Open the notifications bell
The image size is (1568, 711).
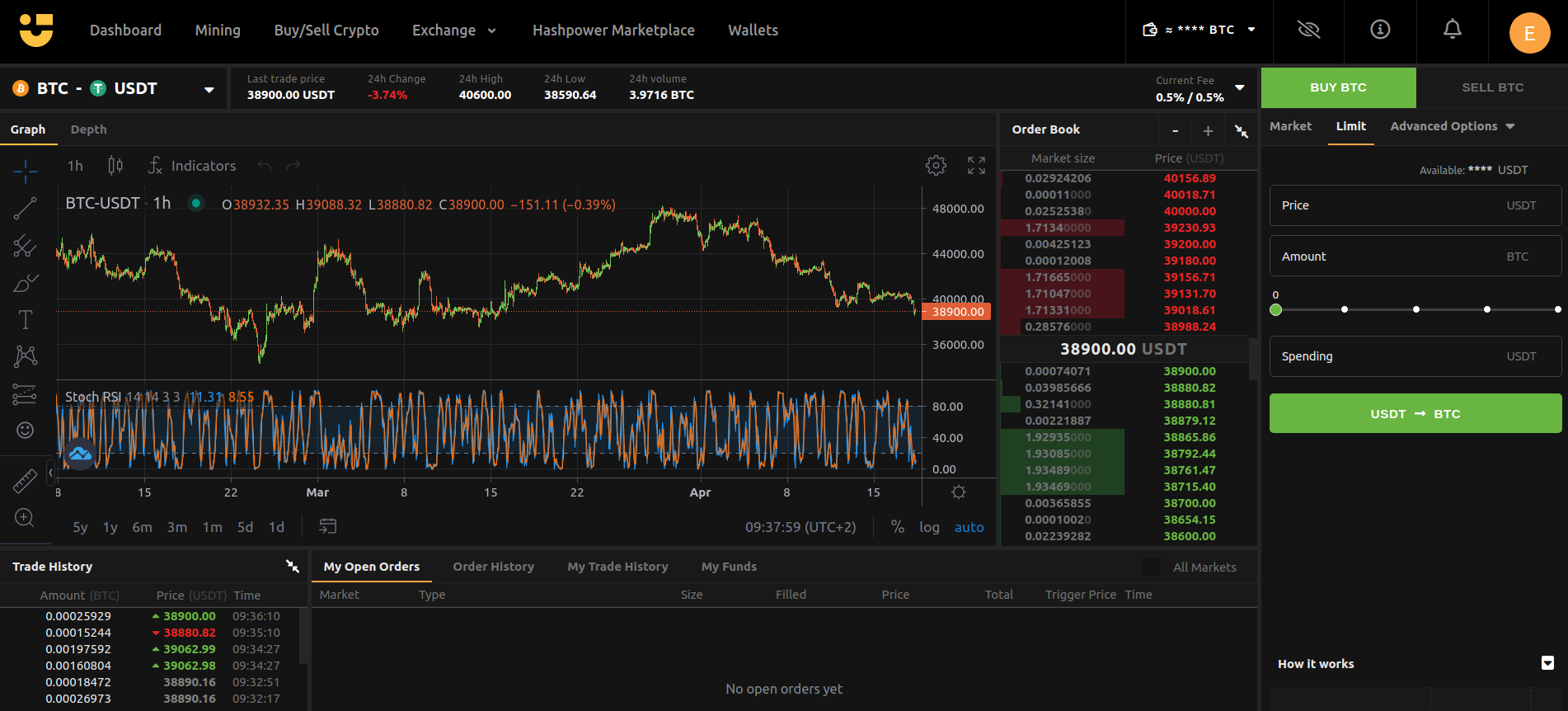click(1453, 30)
